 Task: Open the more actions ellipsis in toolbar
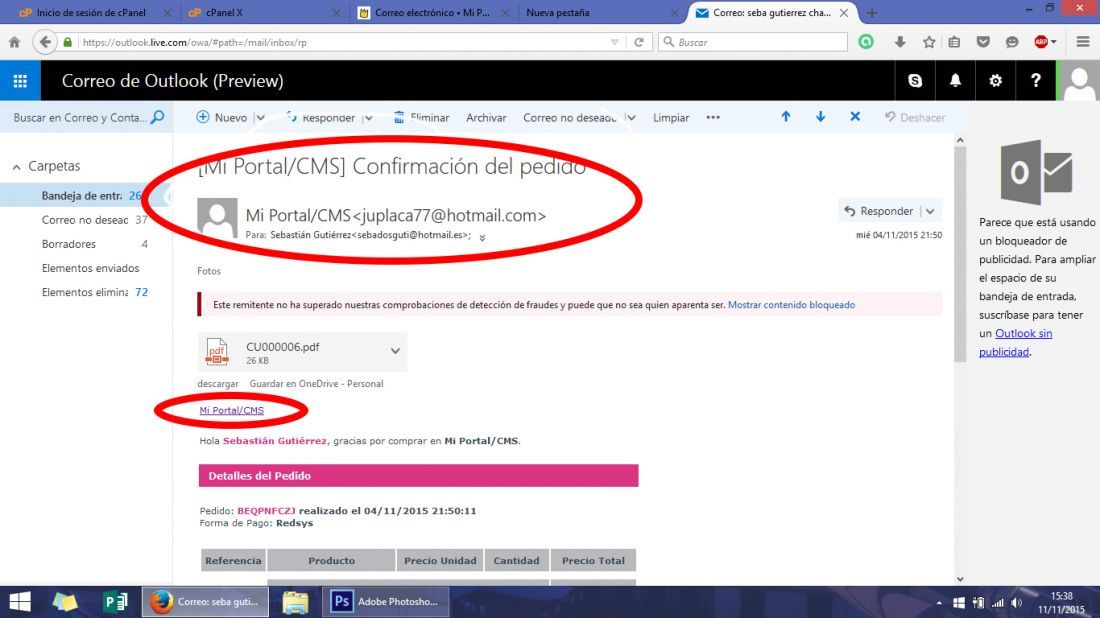(x=713, y=117)
